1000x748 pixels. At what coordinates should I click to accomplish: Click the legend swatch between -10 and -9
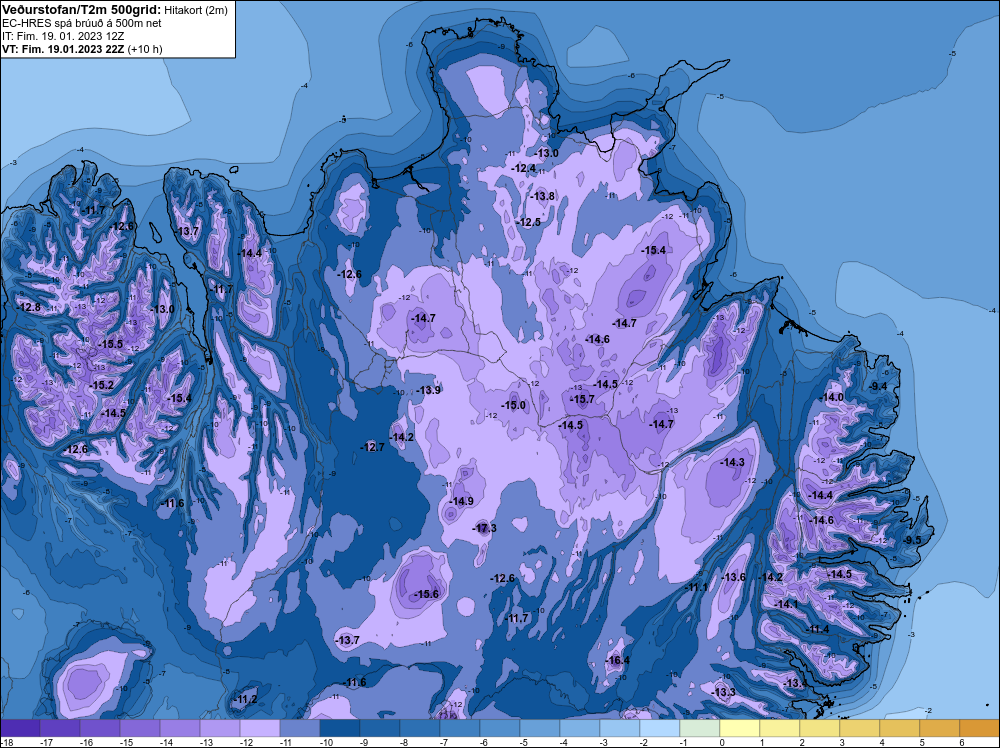pyautogui.click(x=340, y=728)
